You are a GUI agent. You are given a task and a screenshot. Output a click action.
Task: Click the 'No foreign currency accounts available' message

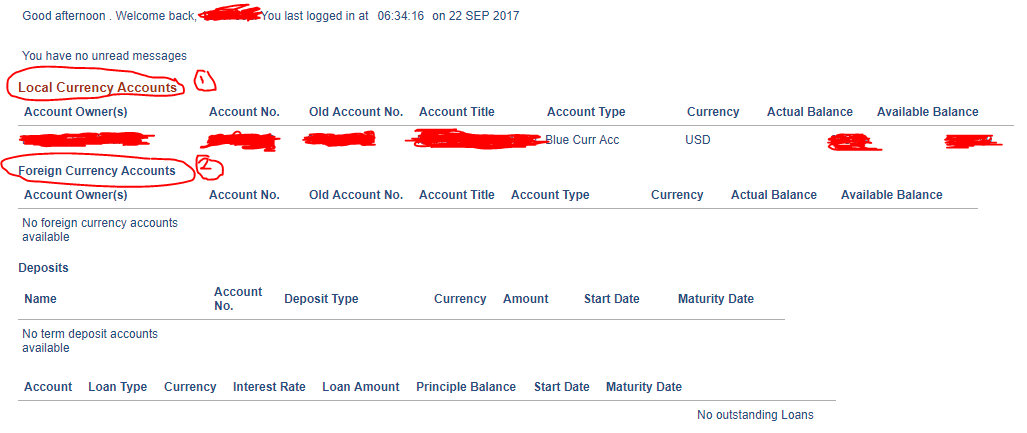(x=100, y=230)
